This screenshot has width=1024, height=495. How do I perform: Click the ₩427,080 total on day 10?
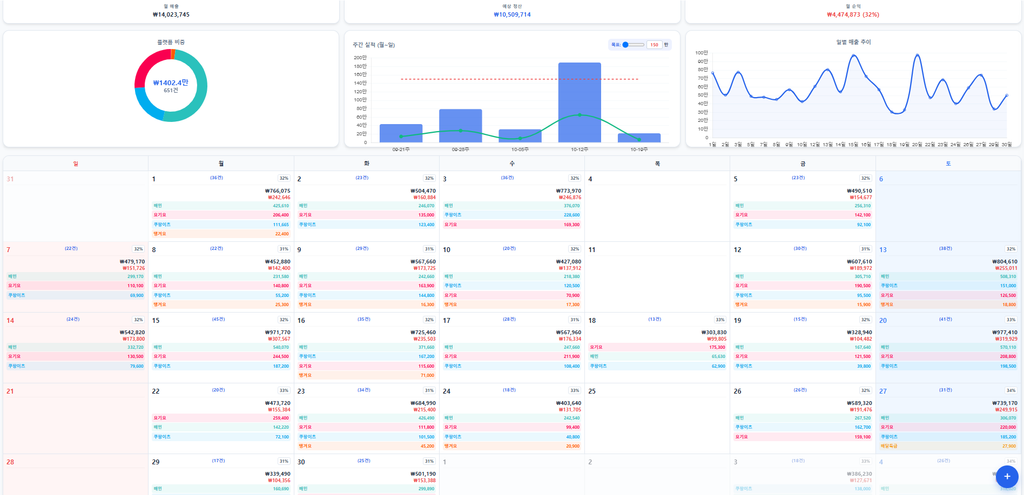coord(569,262)
